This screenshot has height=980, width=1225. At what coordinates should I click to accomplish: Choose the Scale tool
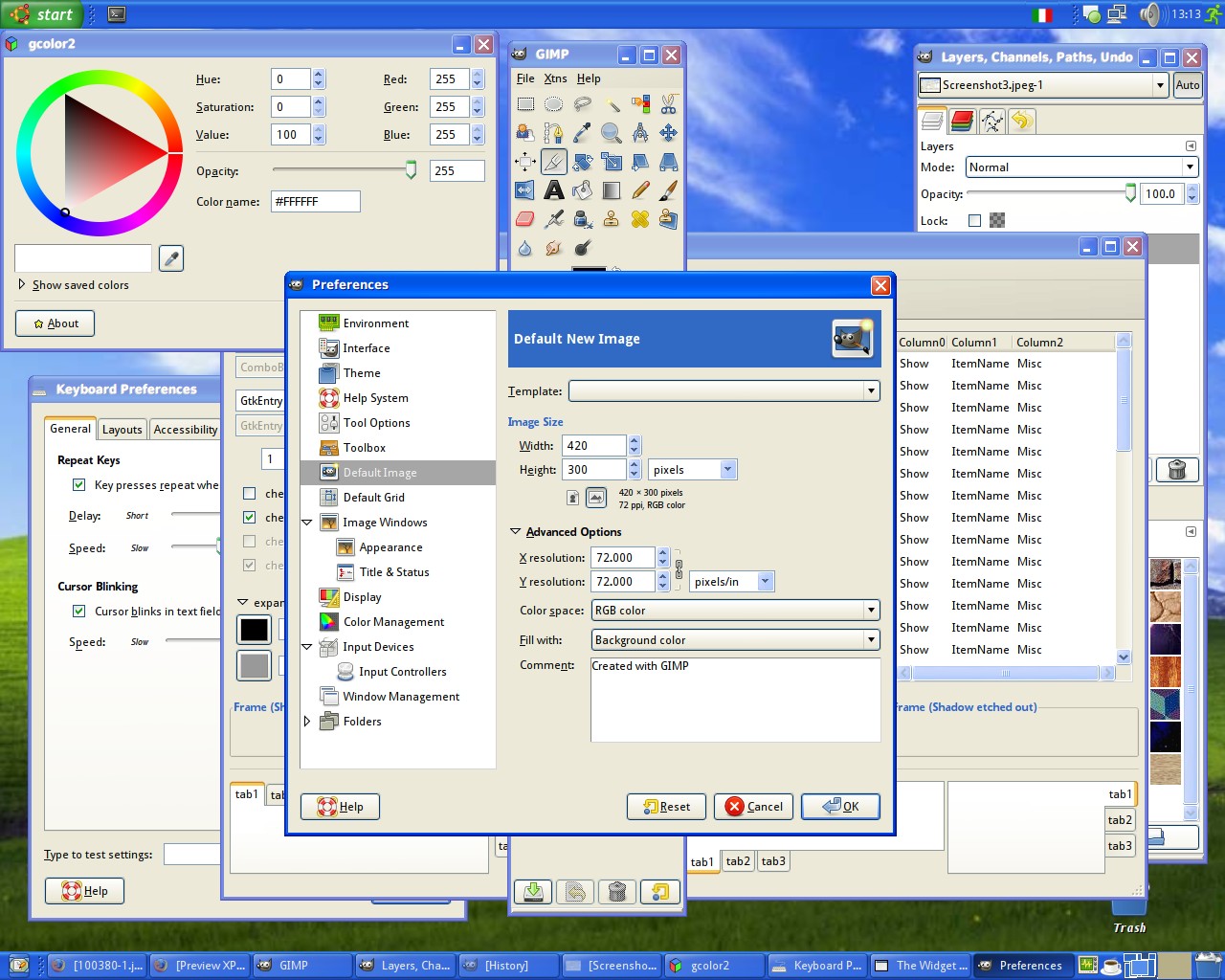tap(612, 162)
